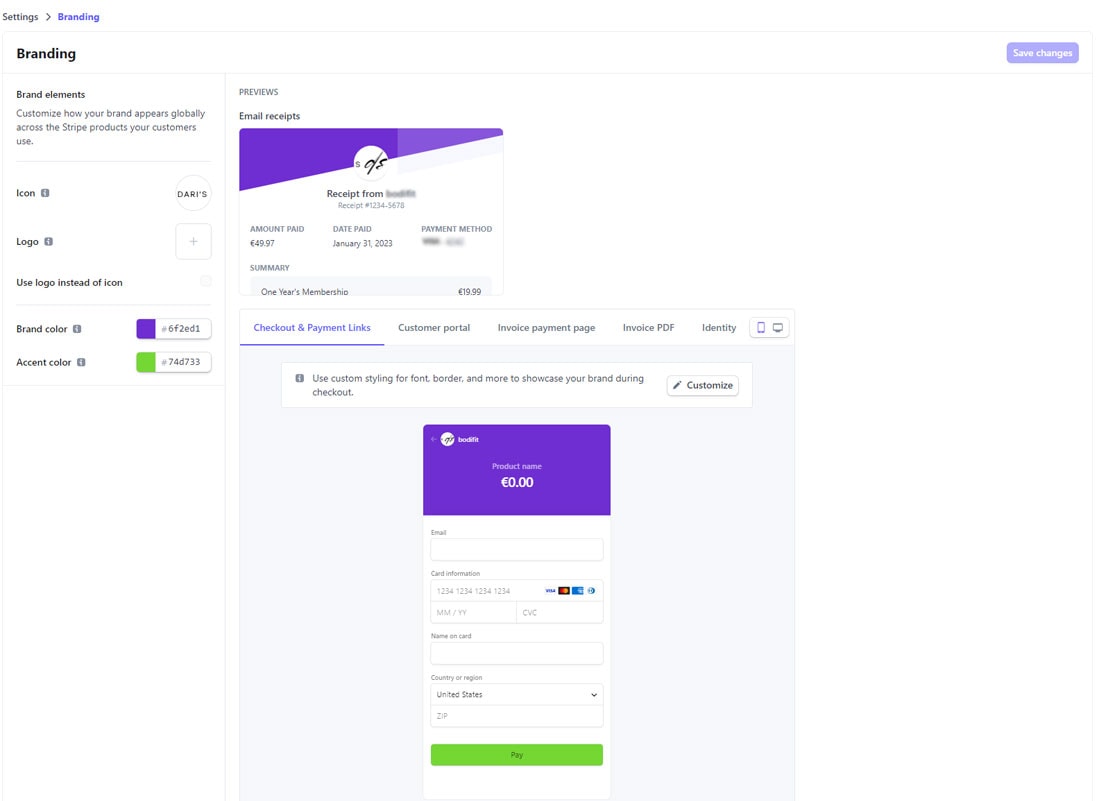The image size is (1097, 801).
Task: Click the 'Brand elements' heading
Action: pyautogui.click(x=50, y=94)
